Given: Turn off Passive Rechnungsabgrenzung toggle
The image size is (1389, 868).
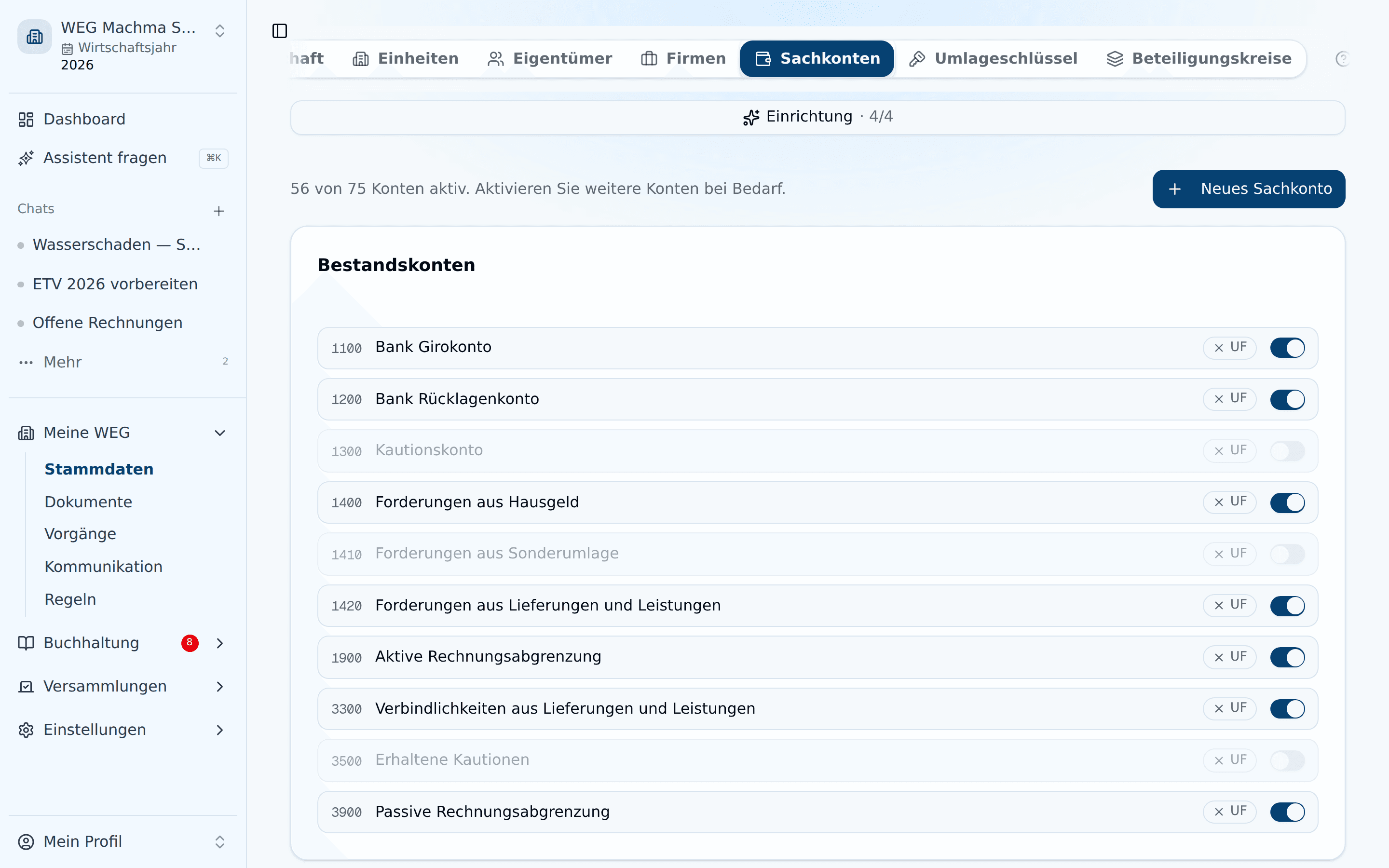Looking at the screenshot, I should (x=1287, y=812).
